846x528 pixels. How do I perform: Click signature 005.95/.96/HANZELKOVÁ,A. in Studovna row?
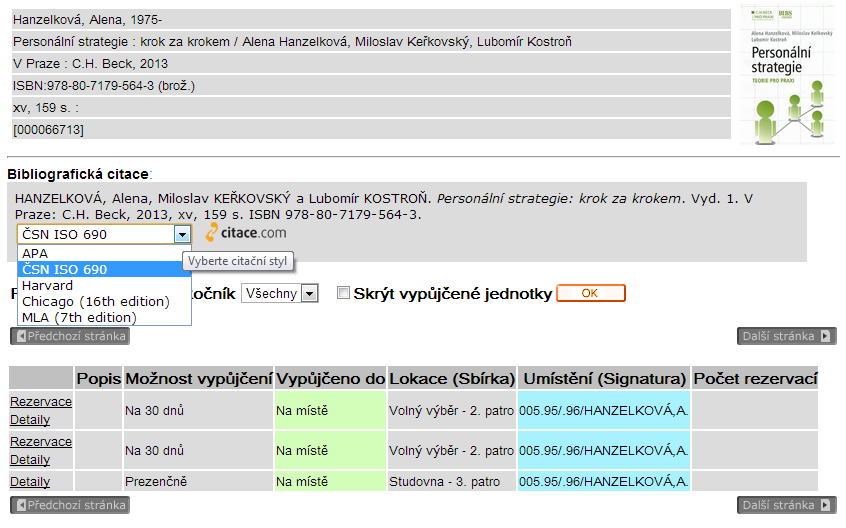pos(604,482)
